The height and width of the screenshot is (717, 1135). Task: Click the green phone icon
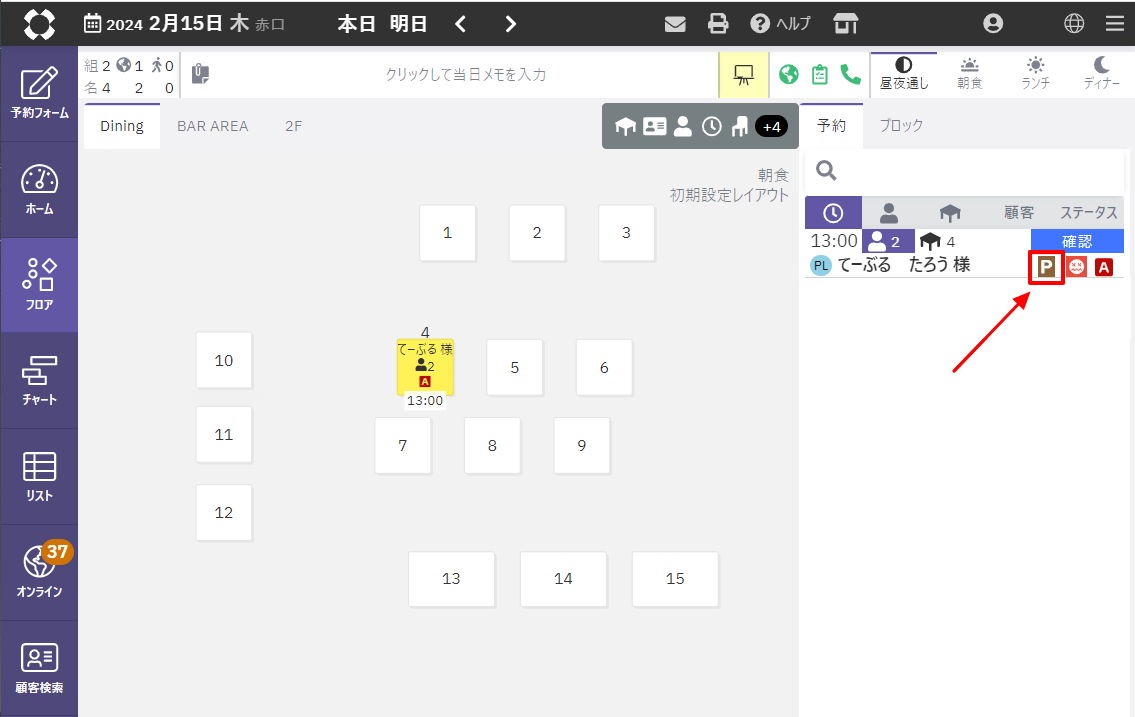coord(850,74)
